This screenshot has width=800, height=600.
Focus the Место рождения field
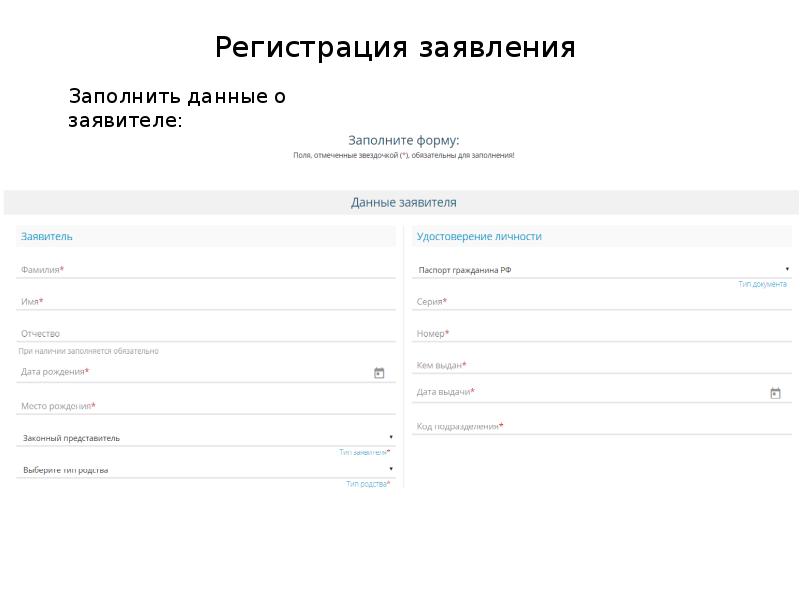(x=205, y=406)
